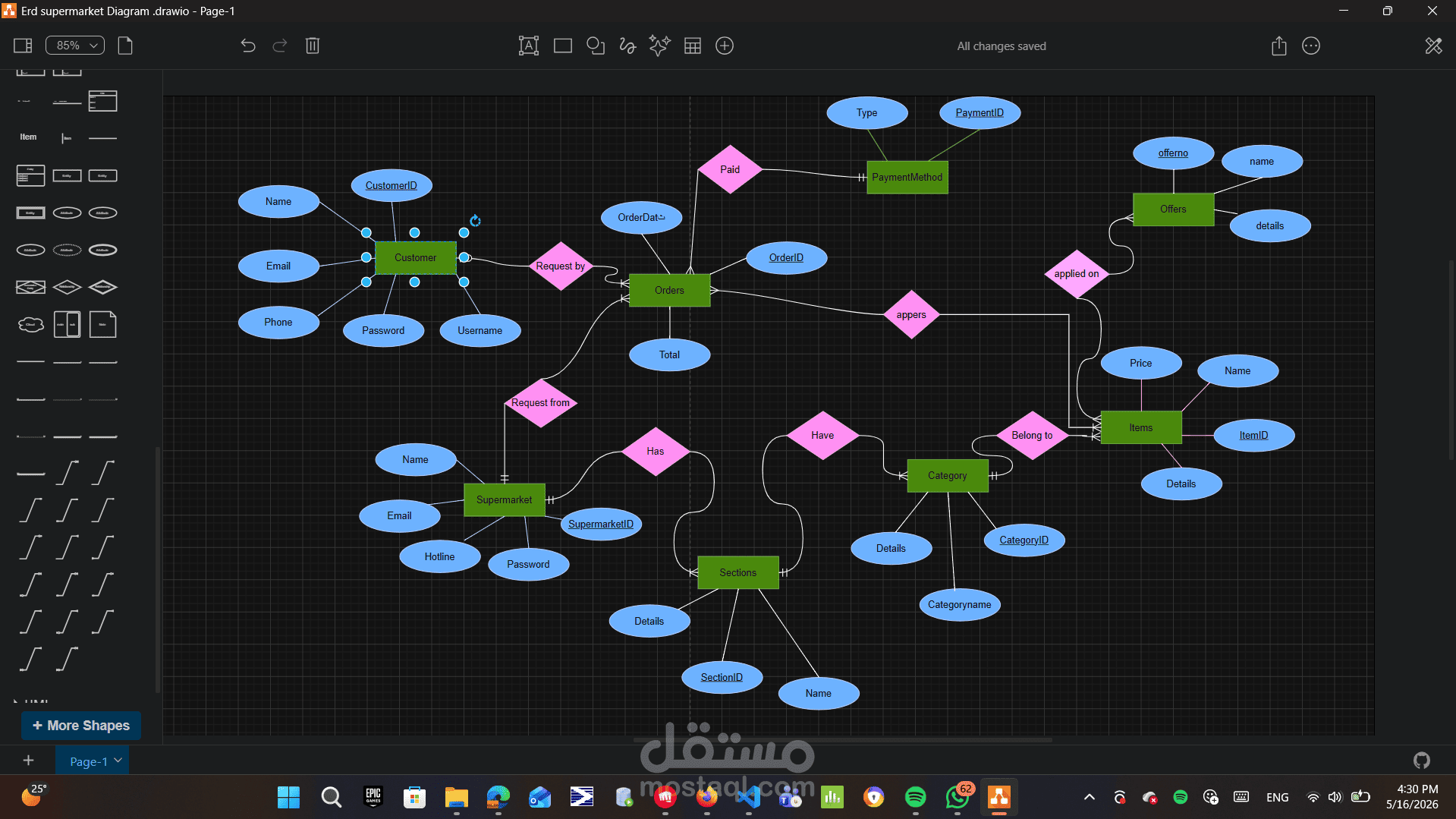Image resolution: width=1456 pixels, height=819 pixels.
Task: Toggle the format panel wrench icon
Action: click(1433, 46)
